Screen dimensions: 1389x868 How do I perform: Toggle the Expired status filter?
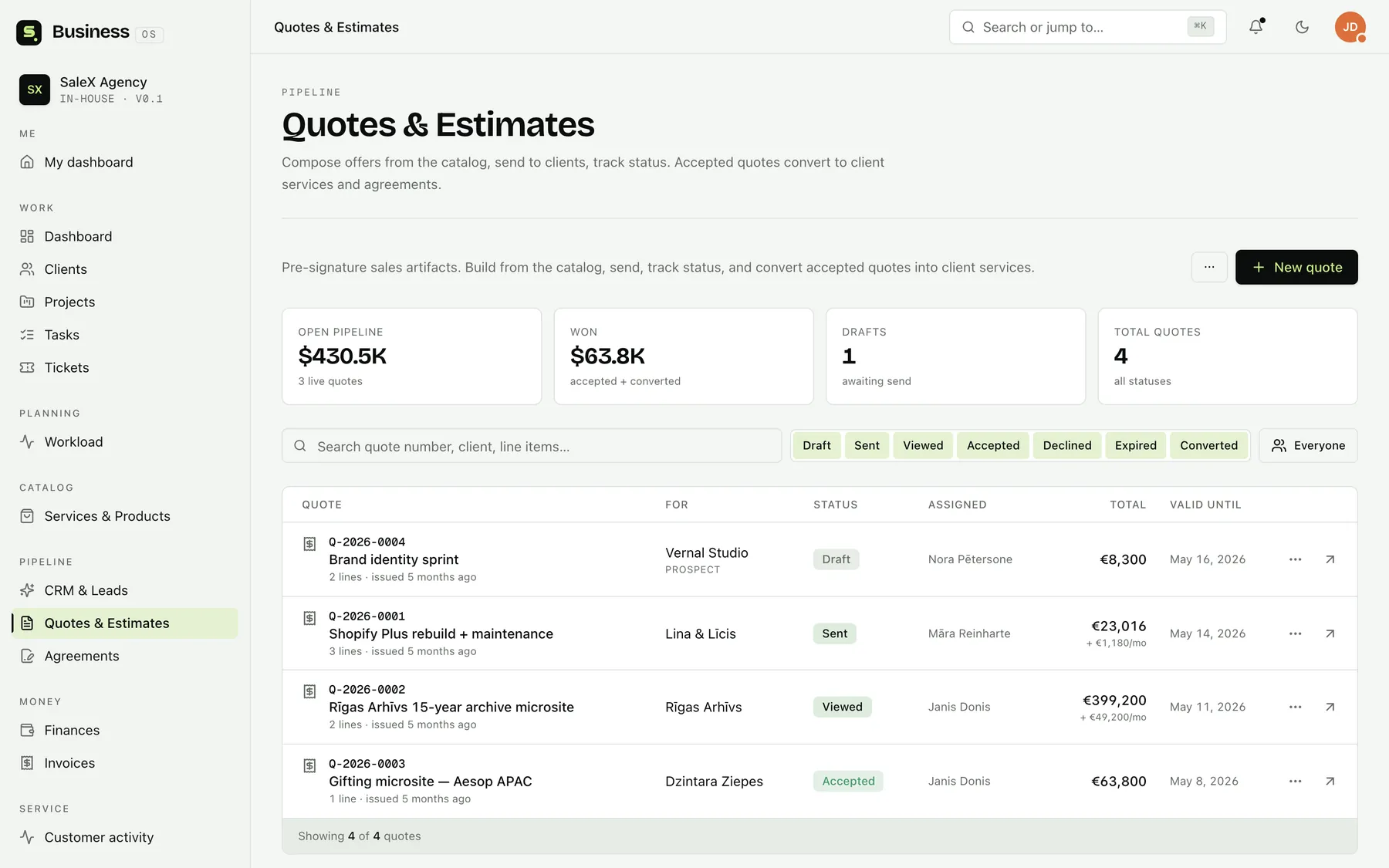tap(1136, 445)
